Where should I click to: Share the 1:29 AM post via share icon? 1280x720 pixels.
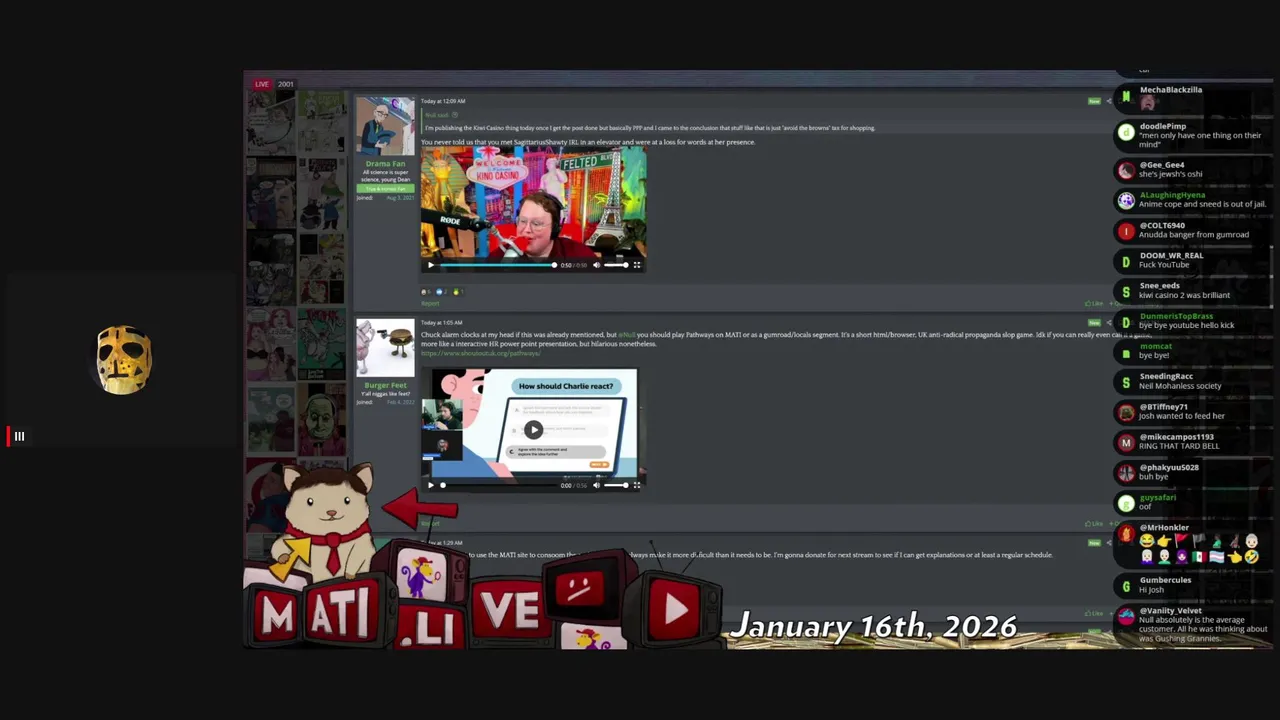1108,542
